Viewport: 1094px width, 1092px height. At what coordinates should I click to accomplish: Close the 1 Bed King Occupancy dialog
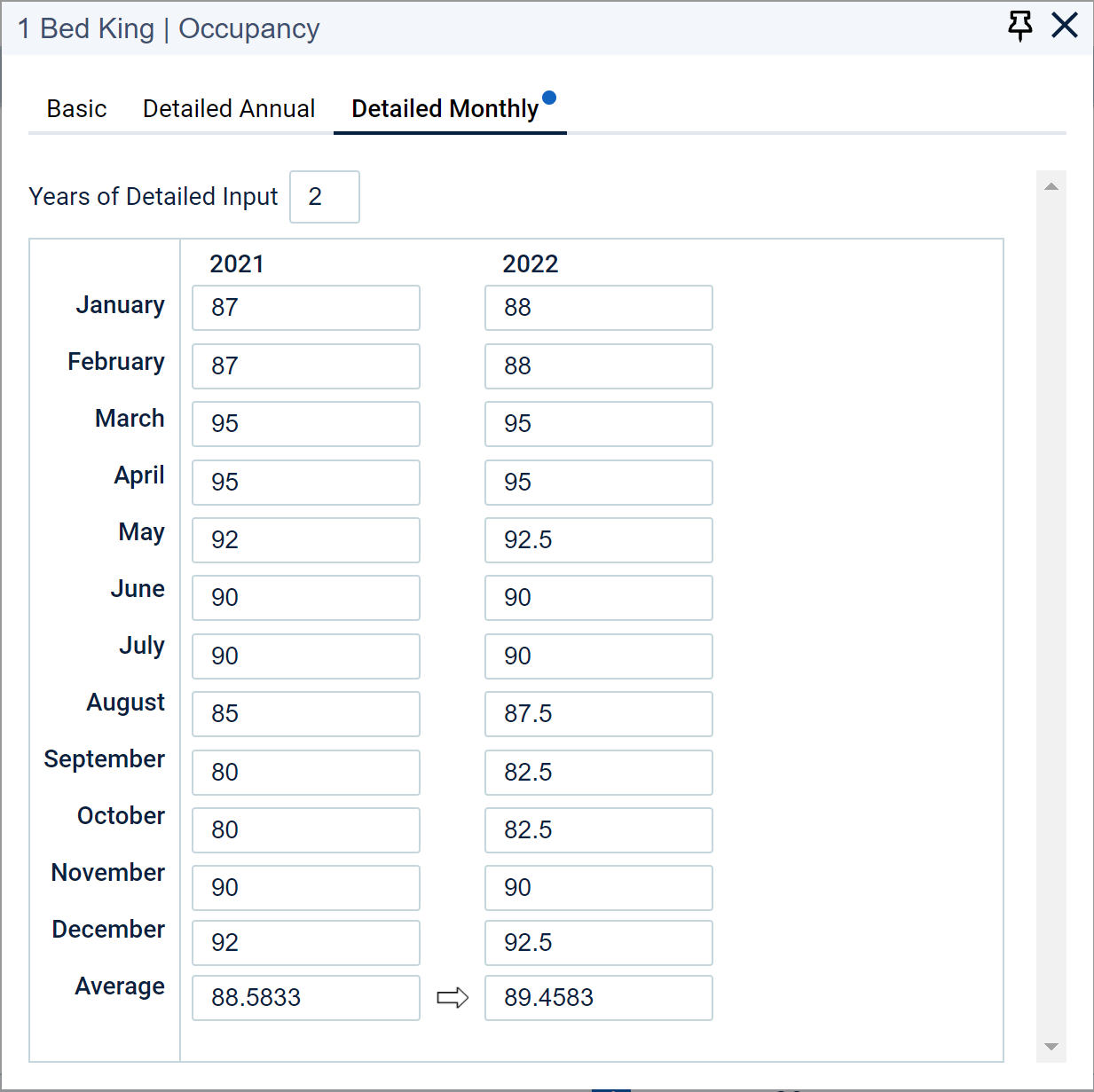[1065, 25]
